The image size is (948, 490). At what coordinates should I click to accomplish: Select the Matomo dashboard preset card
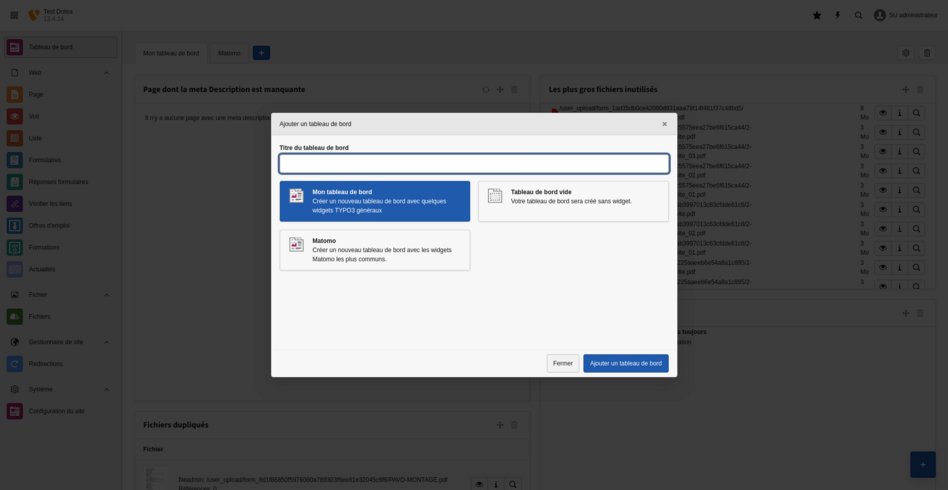(375, 250)
